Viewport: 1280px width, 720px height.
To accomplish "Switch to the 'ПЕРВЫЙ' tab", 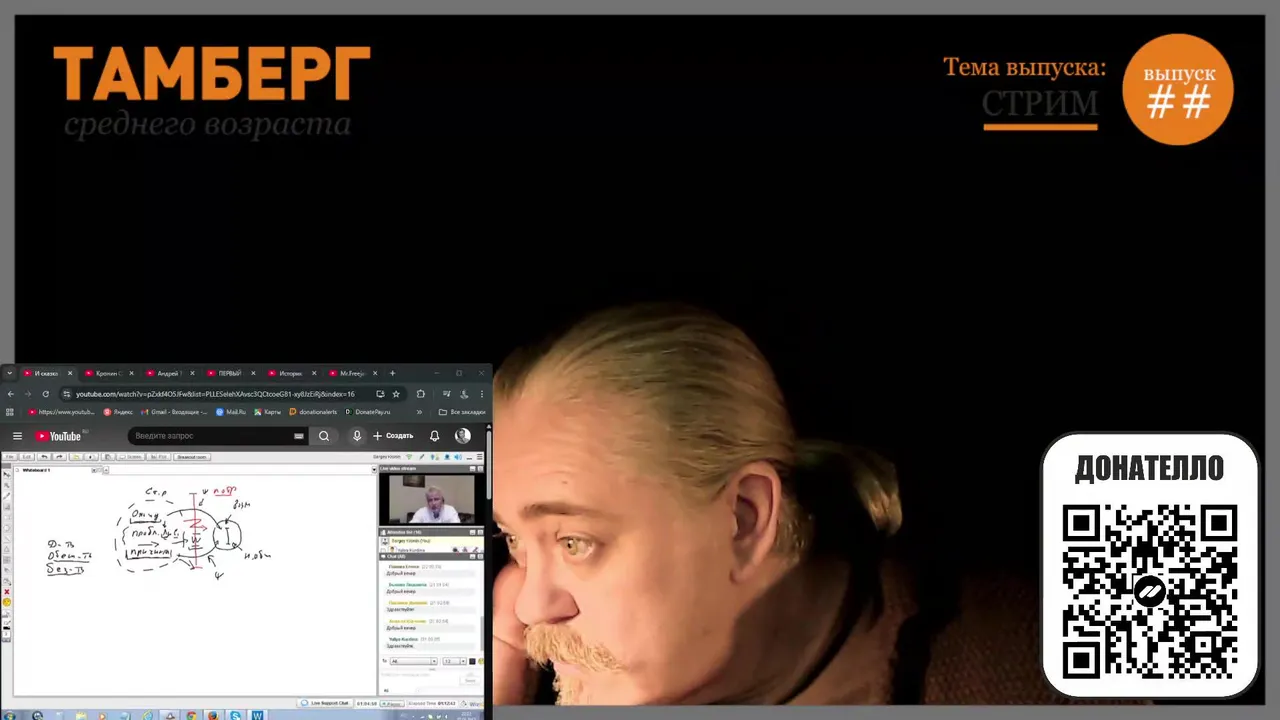I will (230, 373).
